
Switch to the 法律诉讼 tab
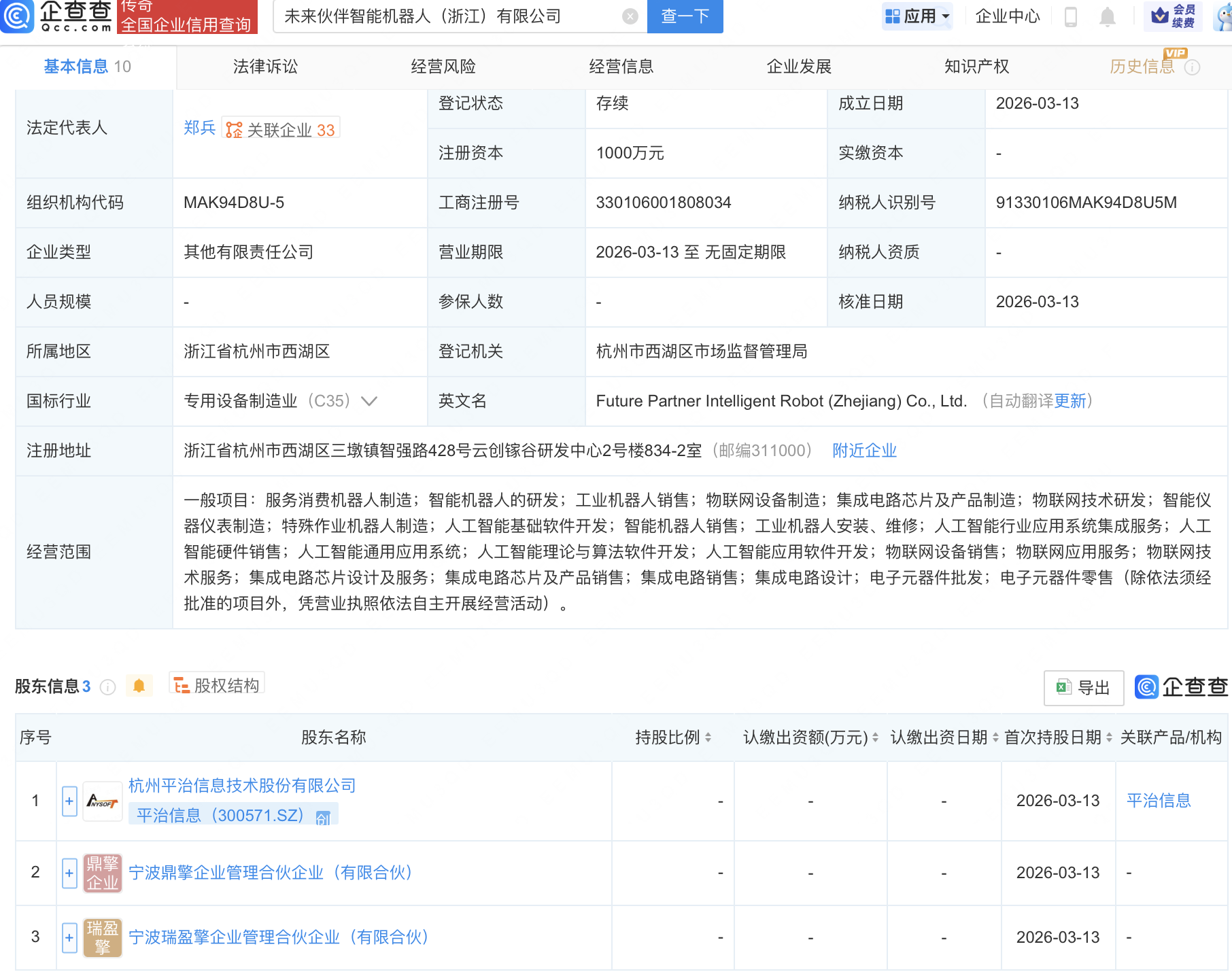(x=265, y=67)
